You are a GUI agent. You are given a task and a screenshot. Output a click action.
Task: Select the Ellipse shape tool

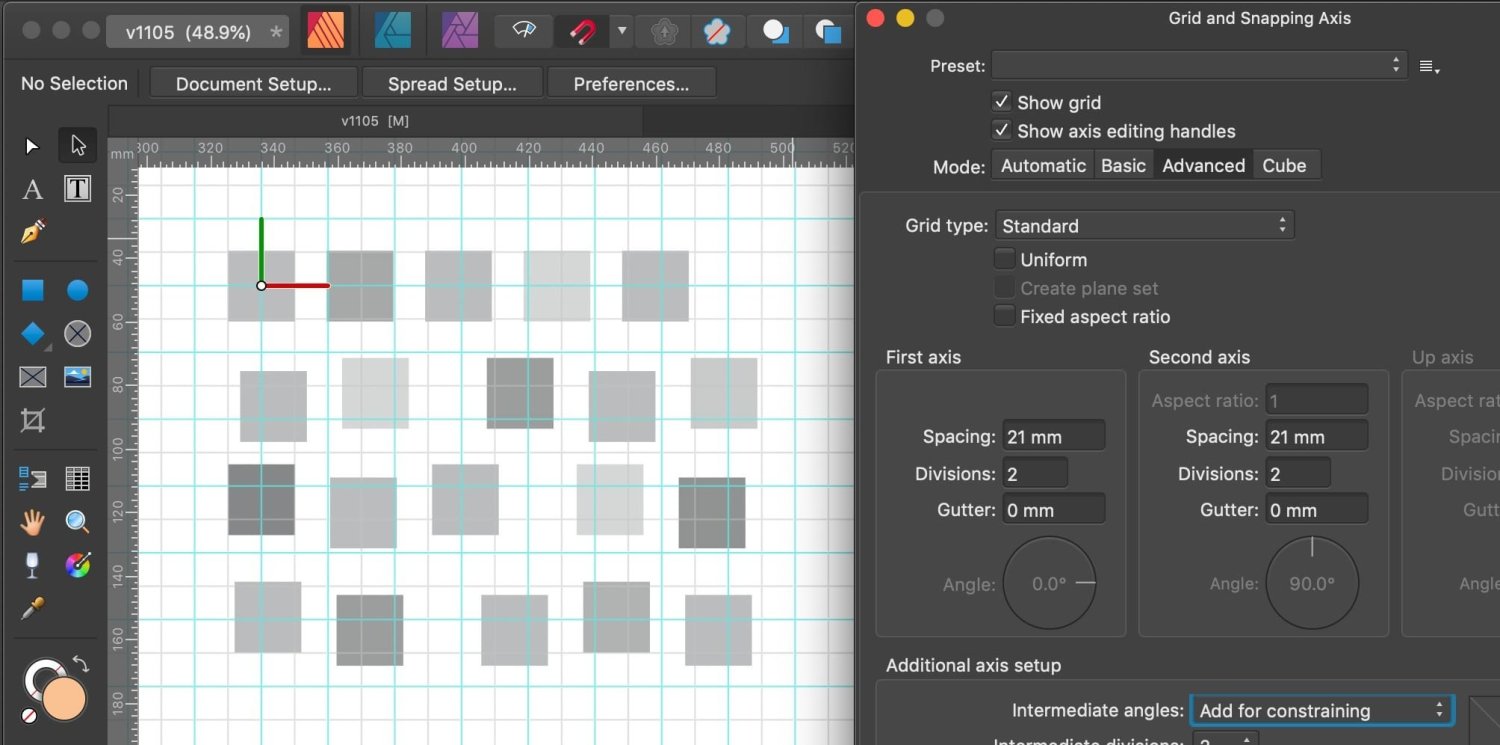77,289
